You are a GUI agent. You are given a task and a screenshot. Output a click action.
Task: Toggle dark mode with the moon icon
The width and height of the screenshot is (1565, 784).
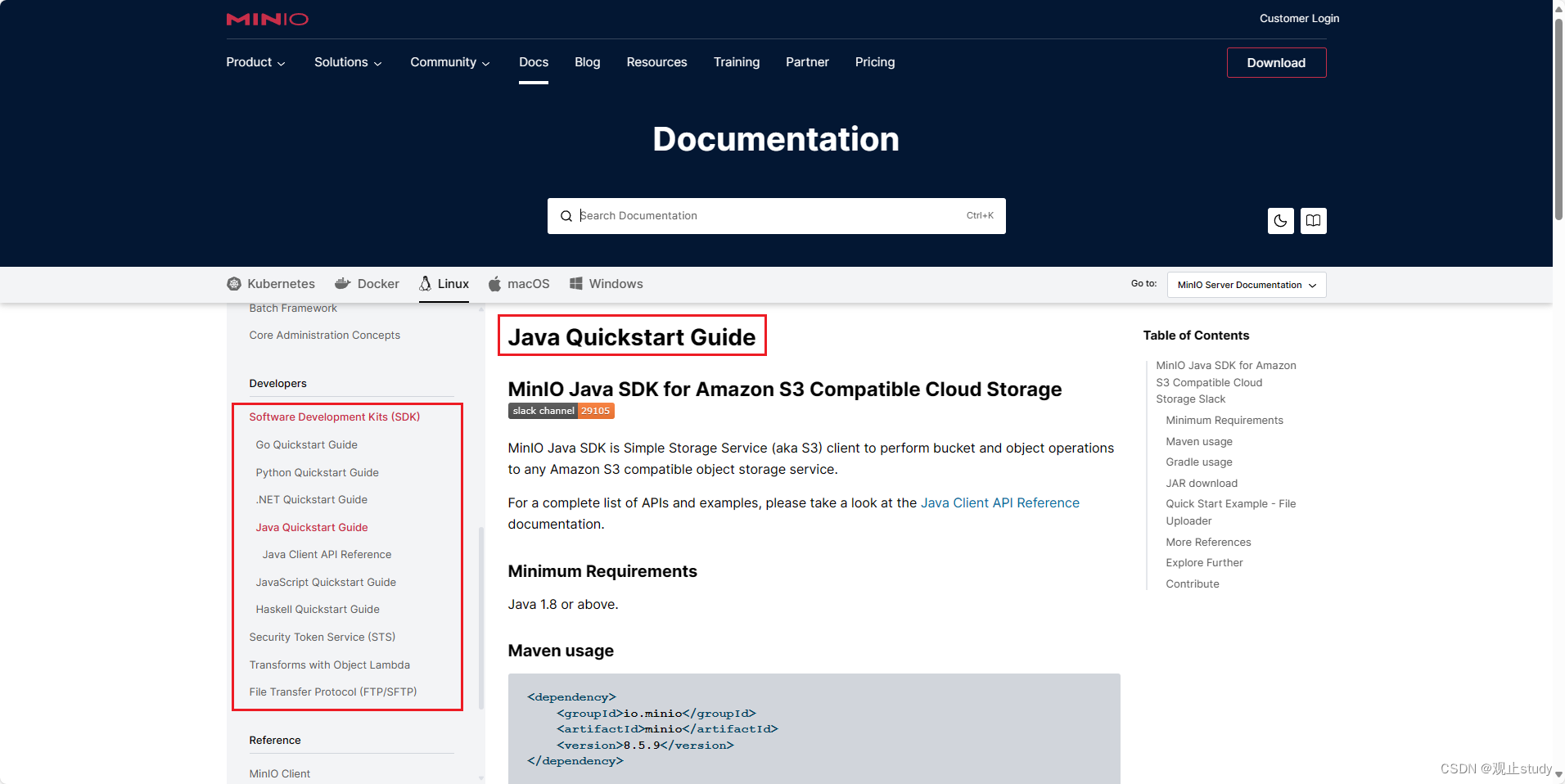(x=1280, y=221)
